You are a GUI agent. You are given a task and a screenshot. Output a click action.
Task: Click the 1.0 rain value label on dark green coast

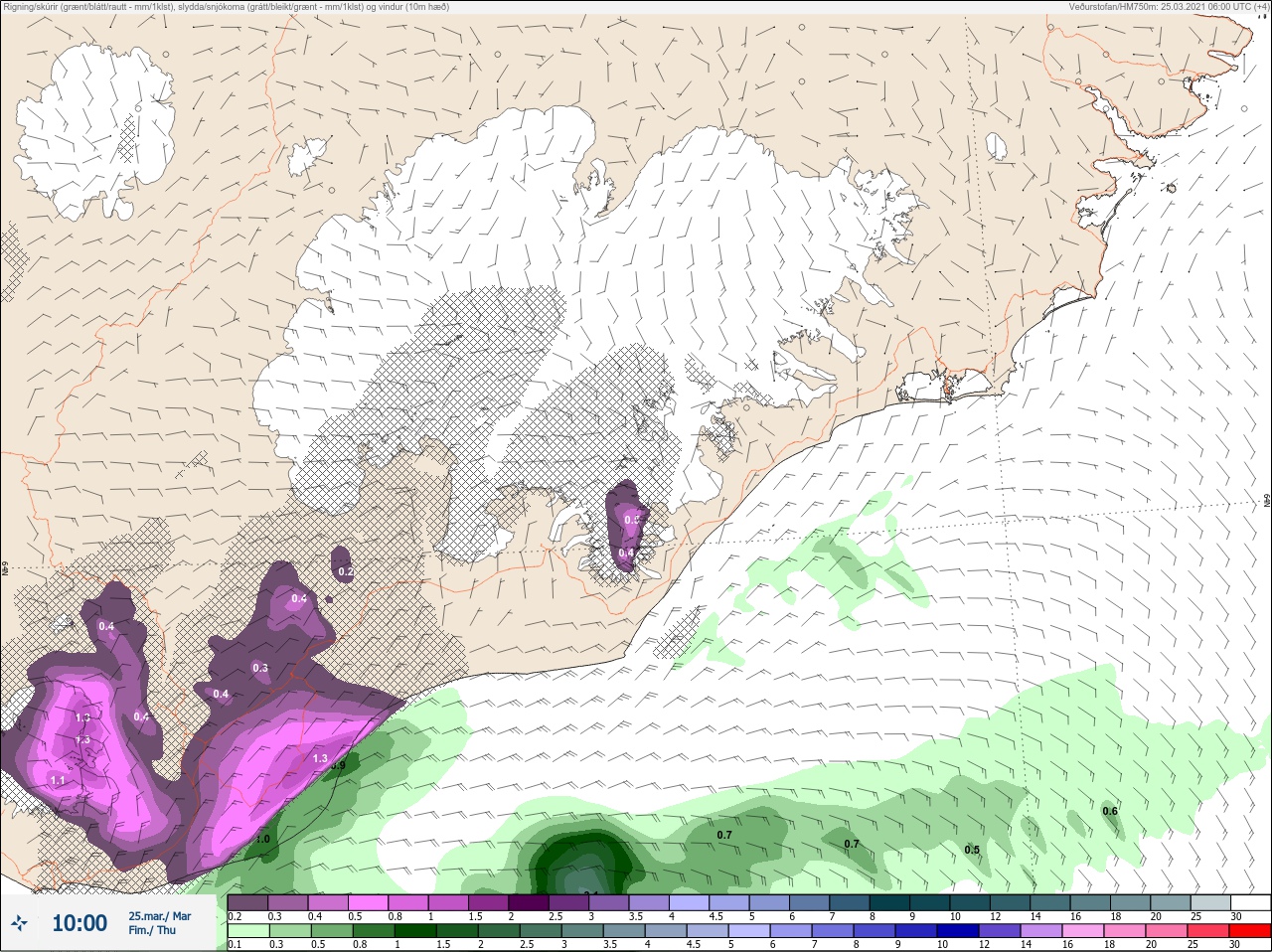(x=262, y=839)
